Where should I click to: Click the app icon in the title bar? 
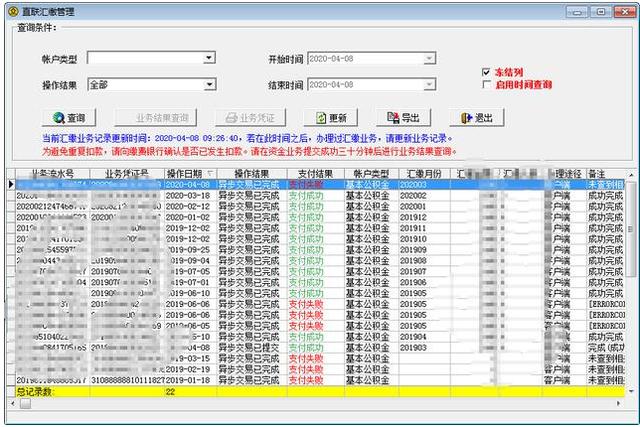pos(13,11)
